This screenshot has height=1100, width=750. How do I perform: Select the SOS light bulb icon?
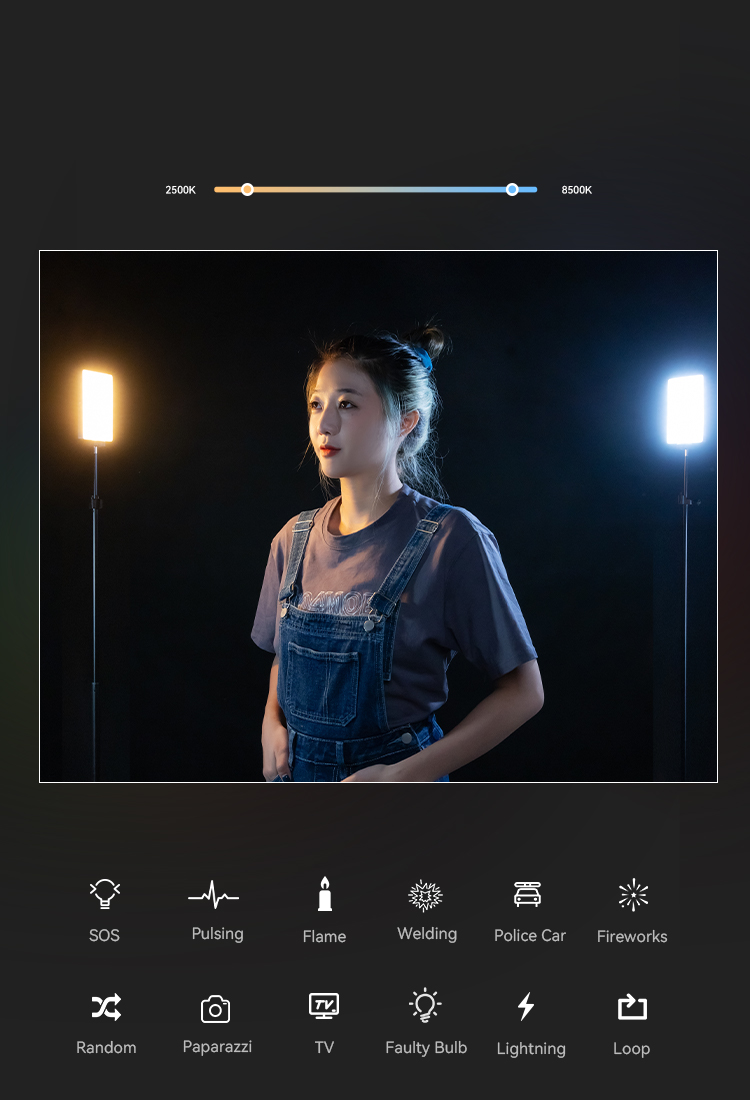coord(105,894)
